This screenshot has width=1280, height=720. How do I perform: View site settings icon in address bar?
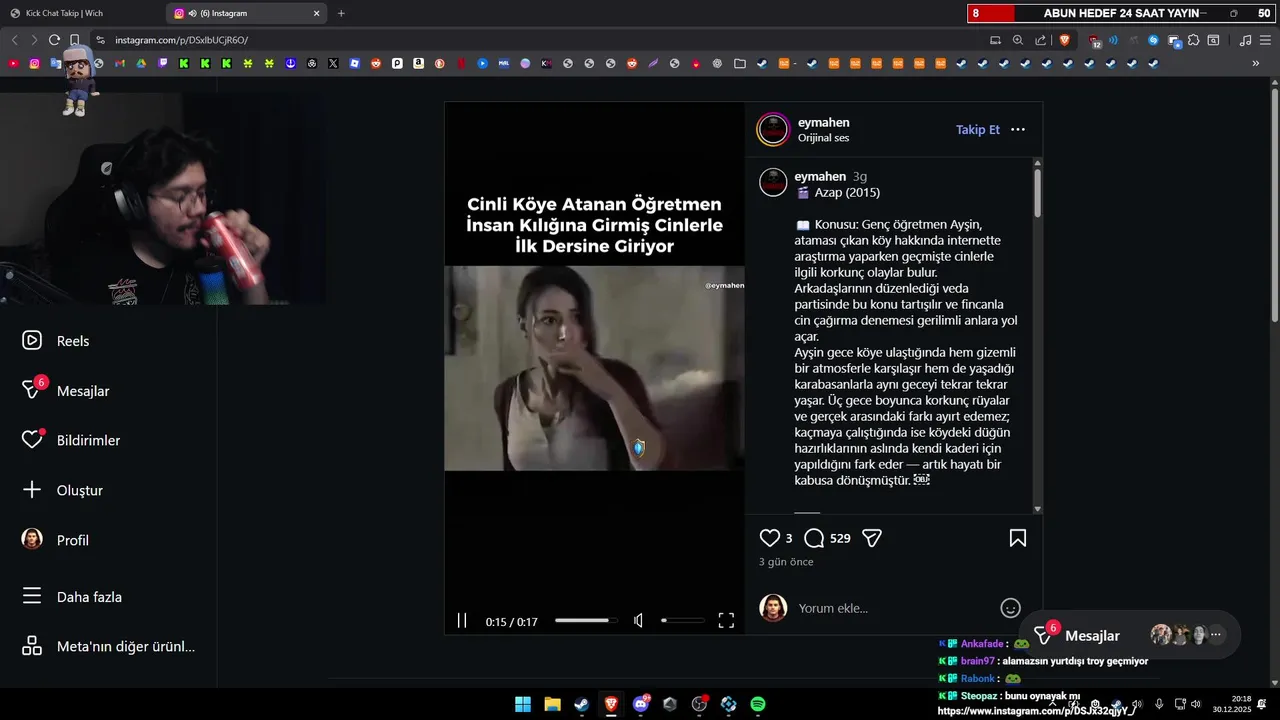click(x=100, y=40)
